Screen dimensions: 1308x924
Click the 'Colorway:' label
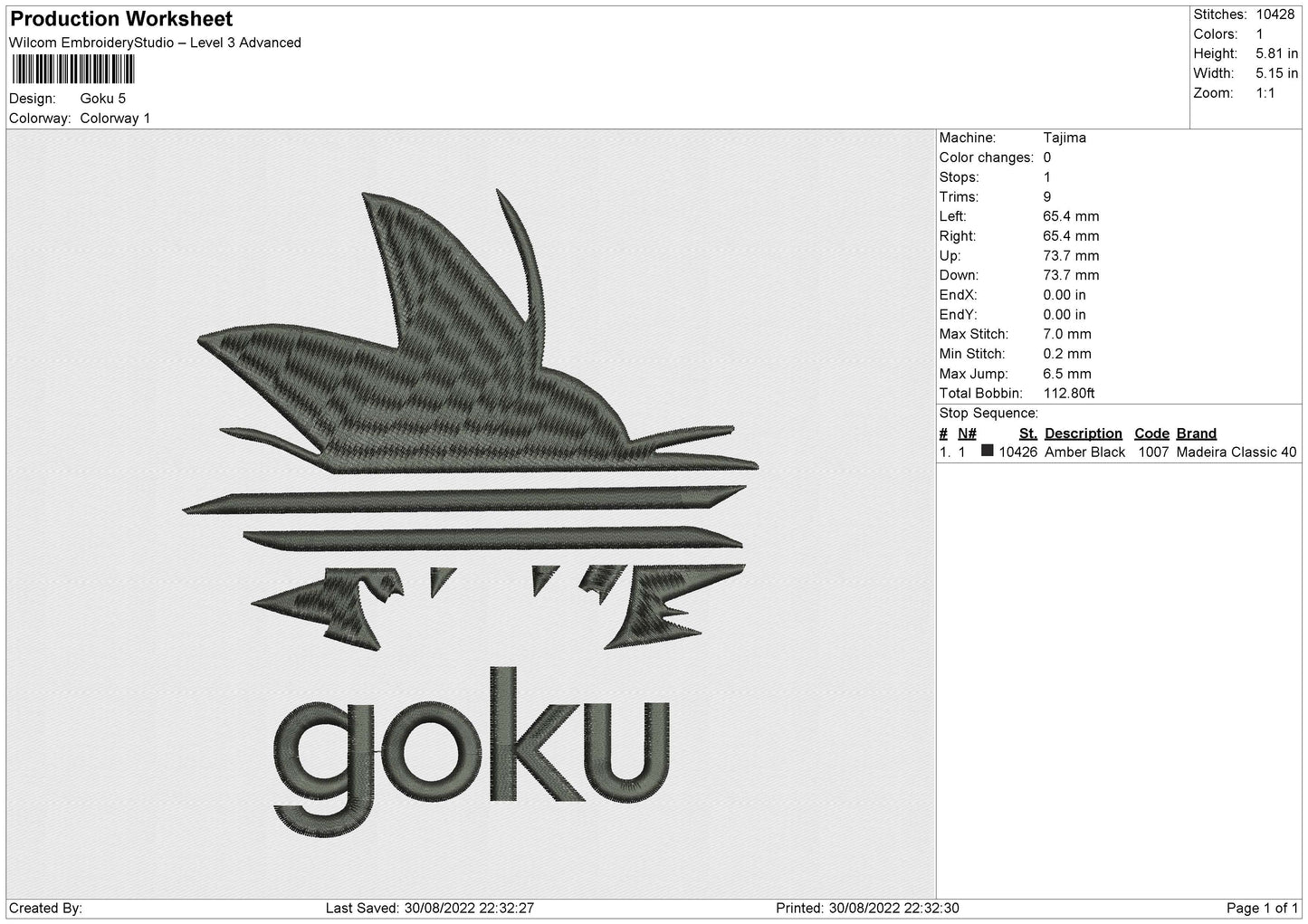click(40, 118)
